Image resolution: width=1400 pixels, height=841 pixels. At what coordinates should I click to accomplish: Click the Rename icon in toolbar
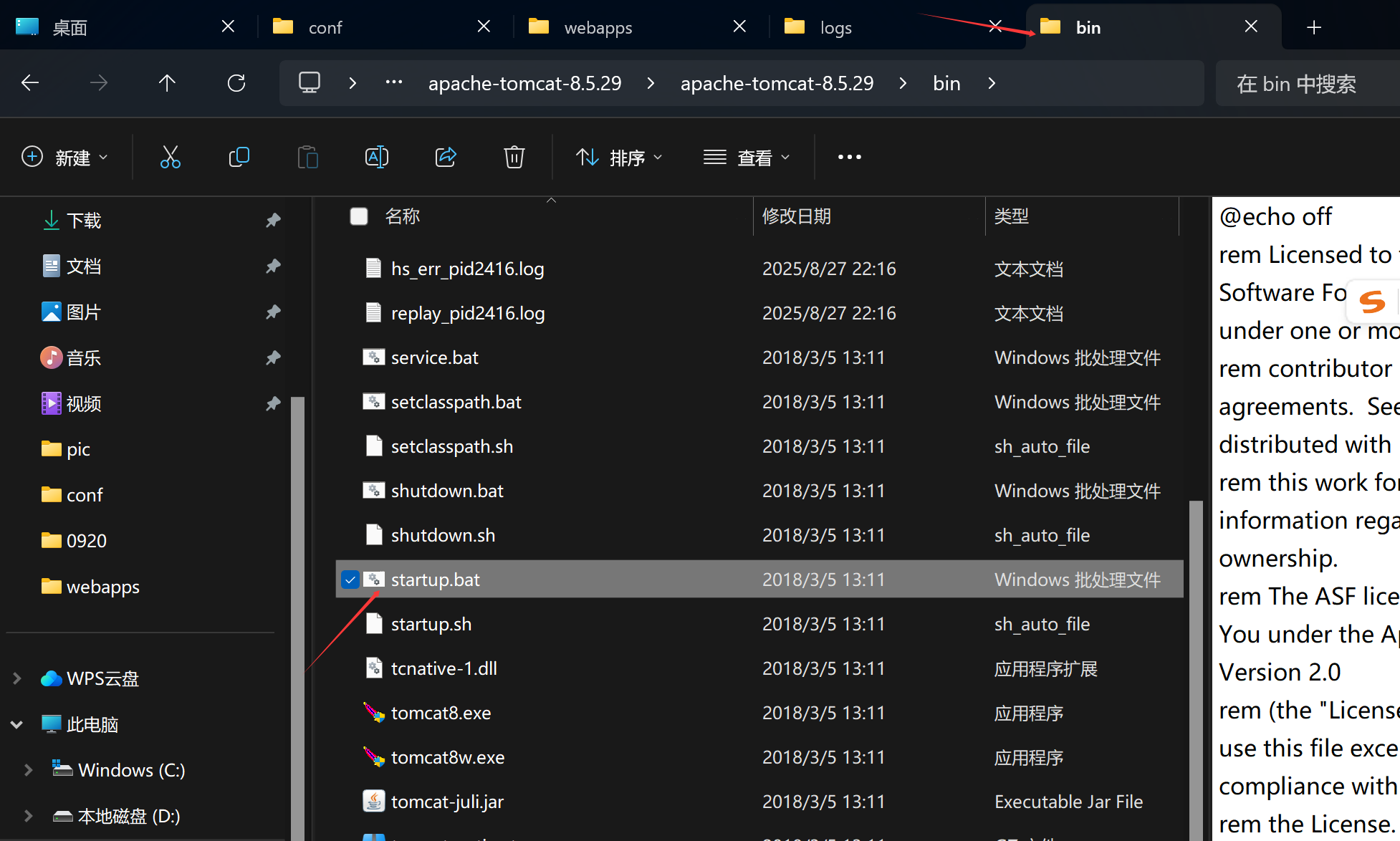point(376,157)
